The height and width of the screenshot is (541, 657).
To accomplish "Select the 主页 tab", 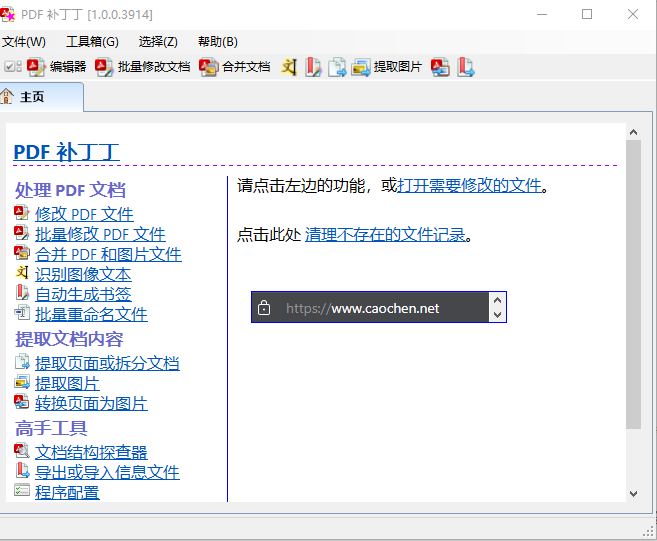I will (x=41, y=97).
